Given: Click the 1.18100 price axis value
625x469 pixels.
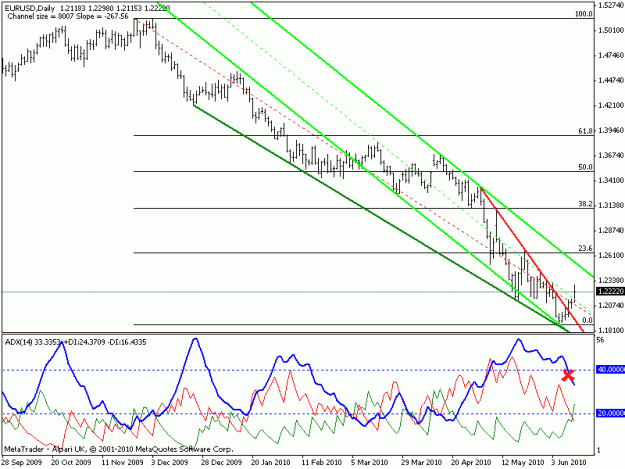Looking at the screenshot, I should 611,330.
